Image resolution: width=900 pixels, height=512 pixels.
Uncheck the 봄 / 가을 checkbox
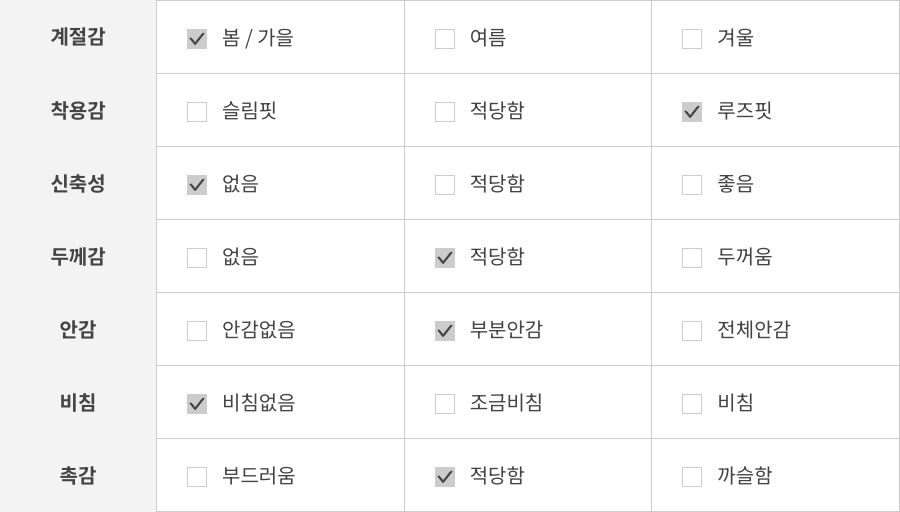click(x=197, y=39)
